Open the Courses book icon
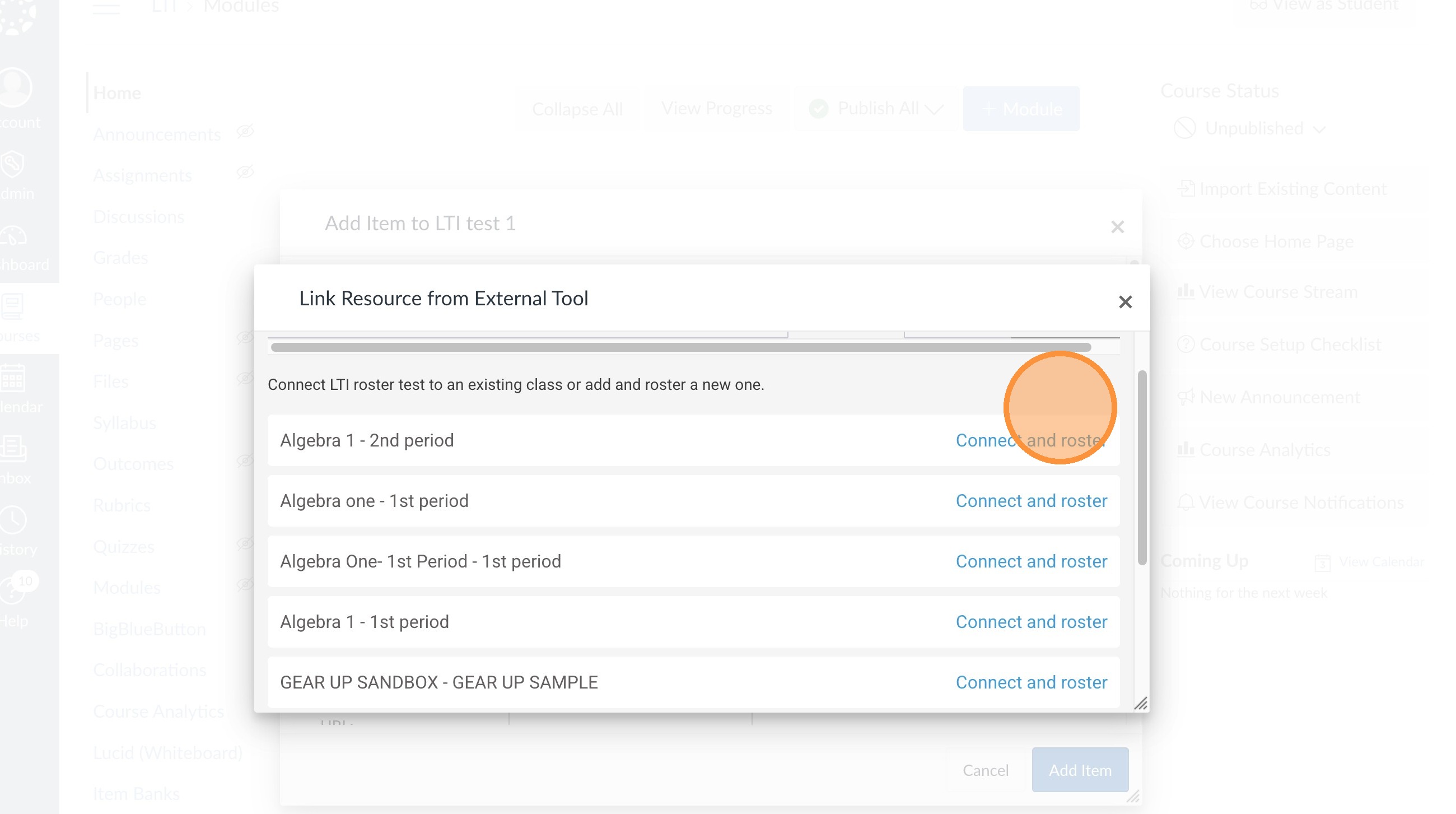 click(x=12, y=307)
